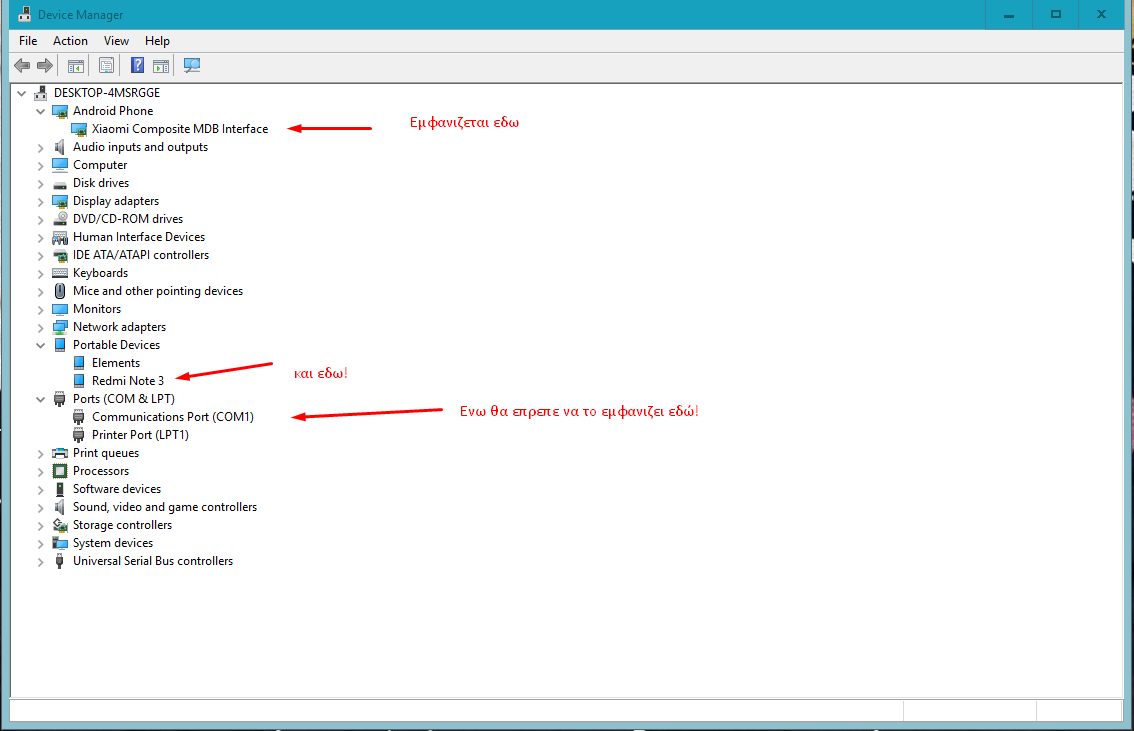Collapse the Ports (COM & LPT) category
Image resolution: width=1134 pixels, height=731 pixels.
40,399
